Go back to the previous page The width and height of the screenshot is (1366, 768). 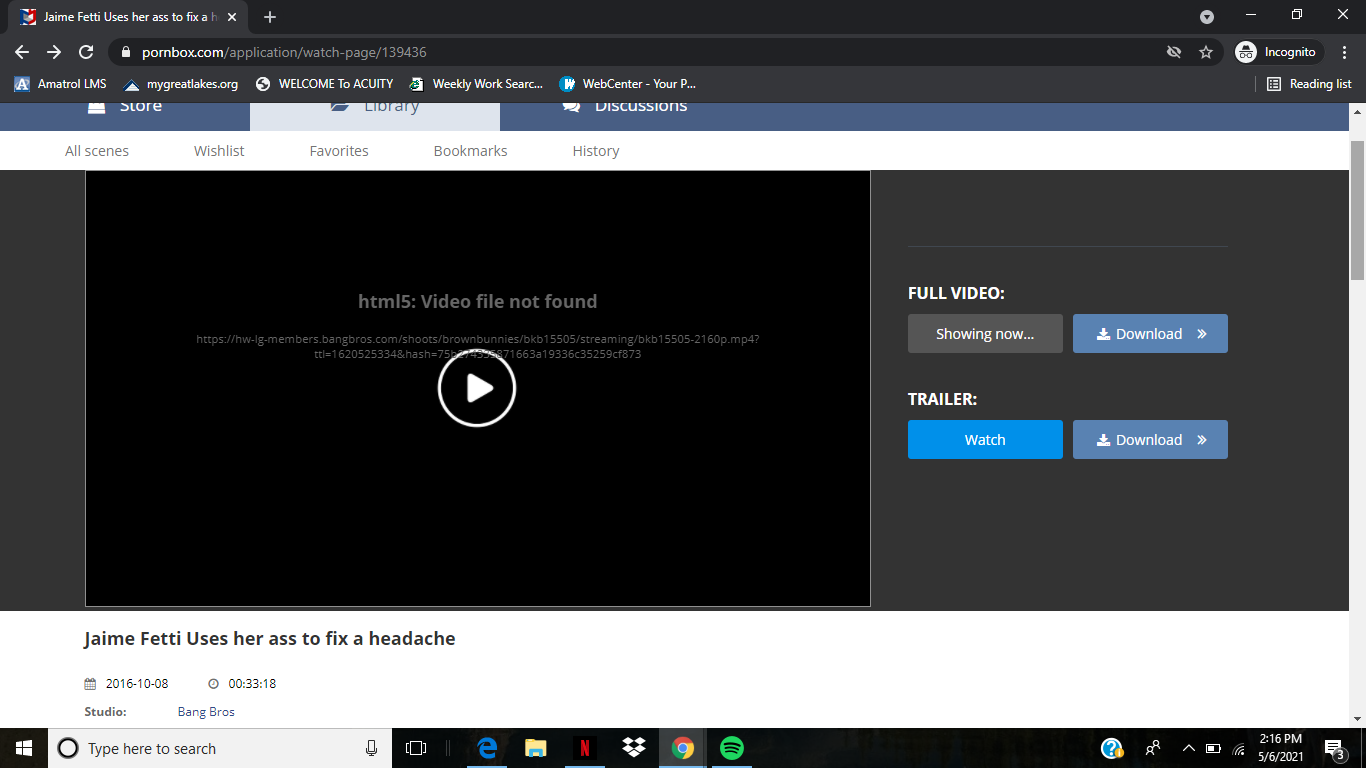tap(22, 52)
